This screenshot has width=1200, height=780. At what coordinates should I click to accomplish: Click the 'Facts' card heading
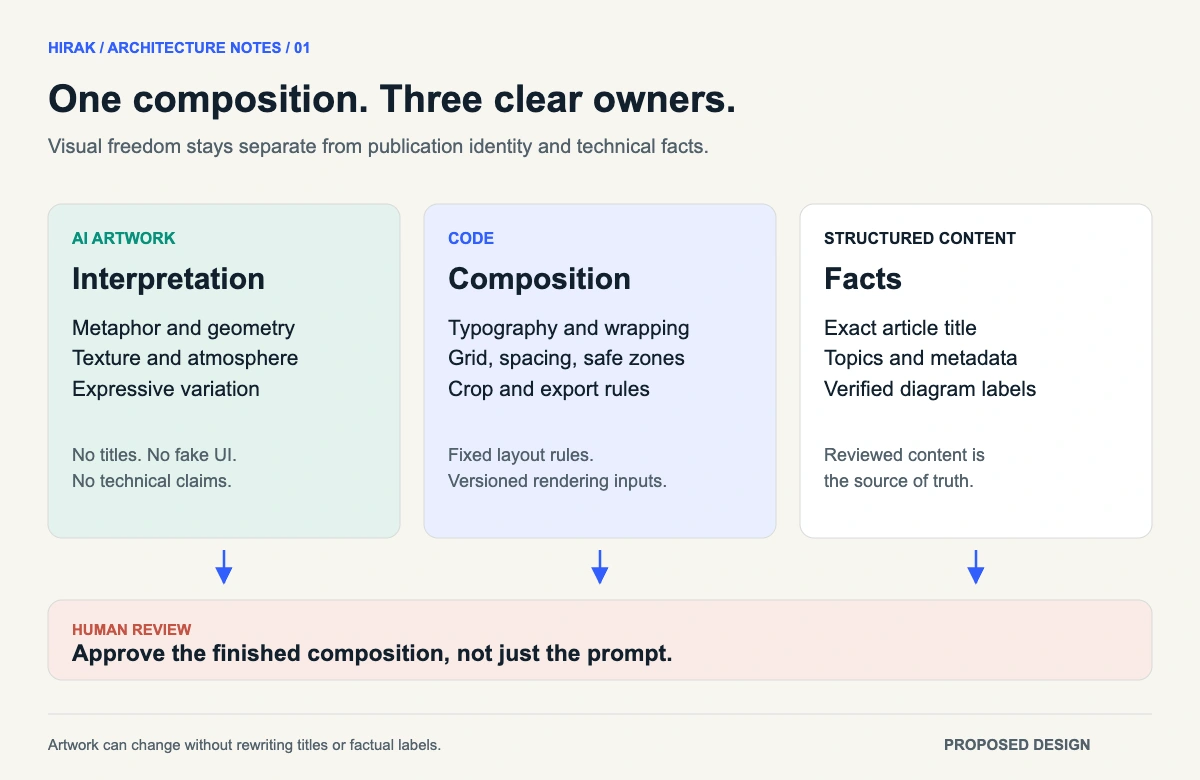(863, 279)
